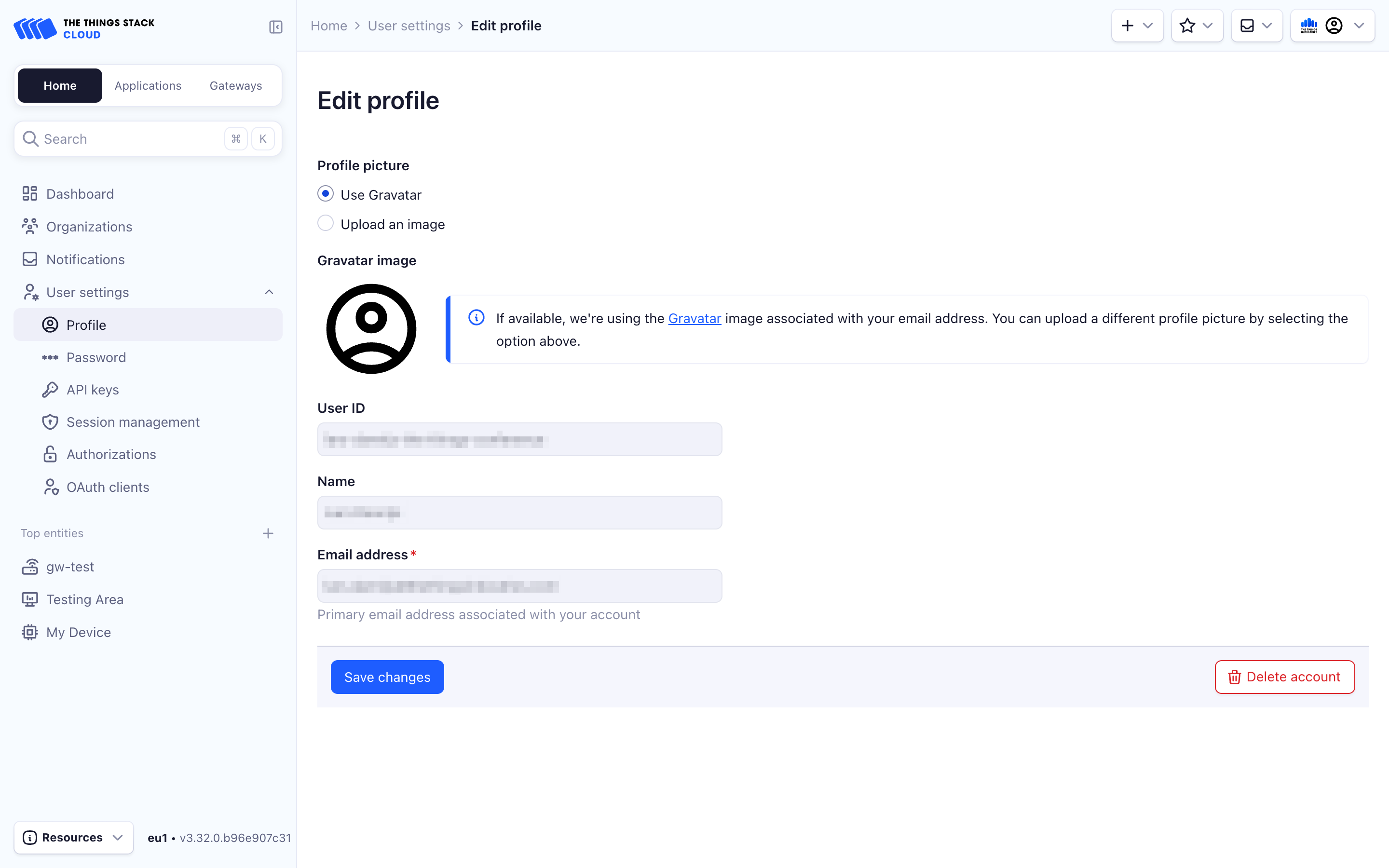Image resolution: width=1389 pixels, height=868 pixels.
Task: Collapse the sidebar with the panel icon
Action: (x=275, y=27)
